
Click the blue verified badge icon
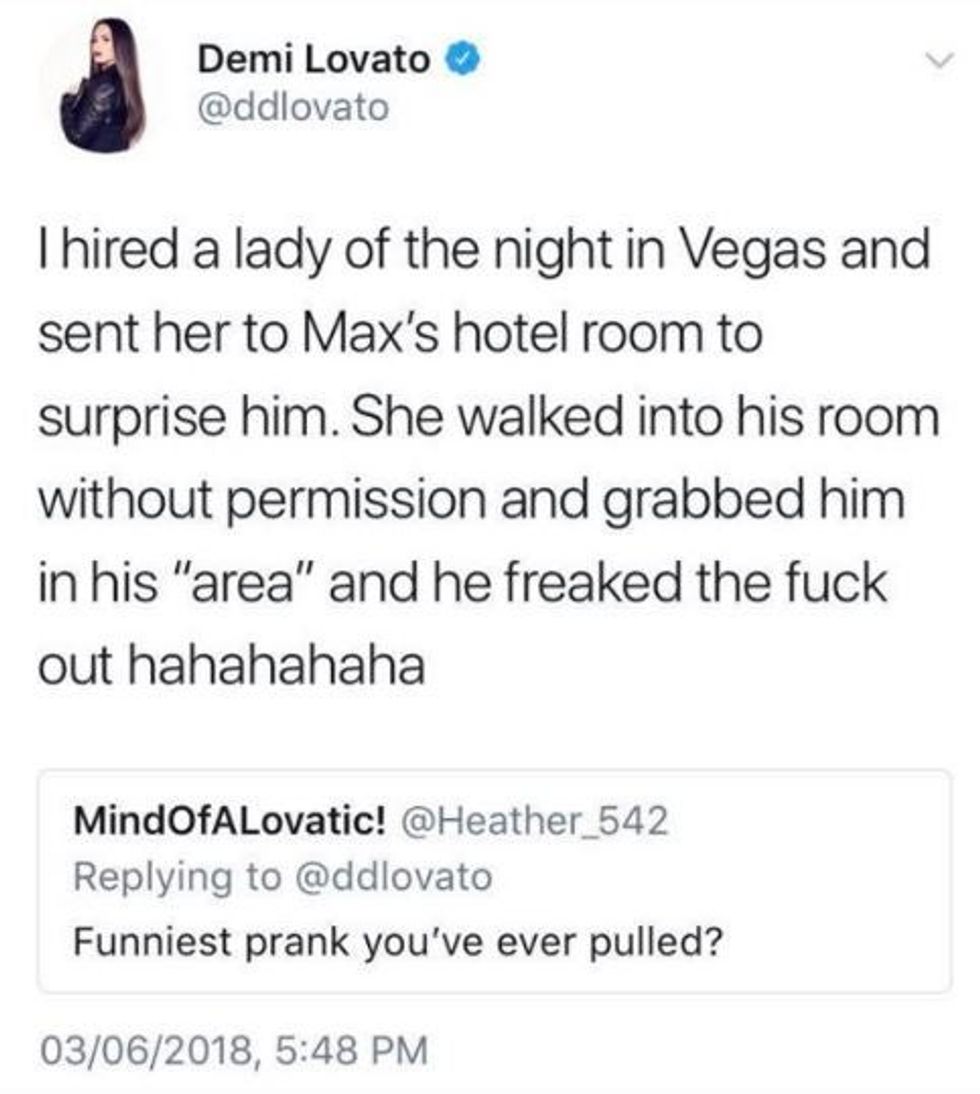pos(462,59)
